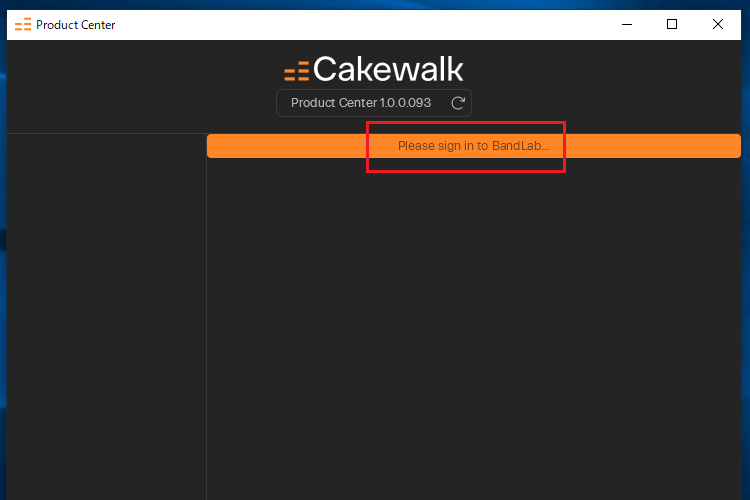Click the Product Center 1.0.0.093 version text
The height and width of the screenshot is (500, 750).
coord(361,103)
